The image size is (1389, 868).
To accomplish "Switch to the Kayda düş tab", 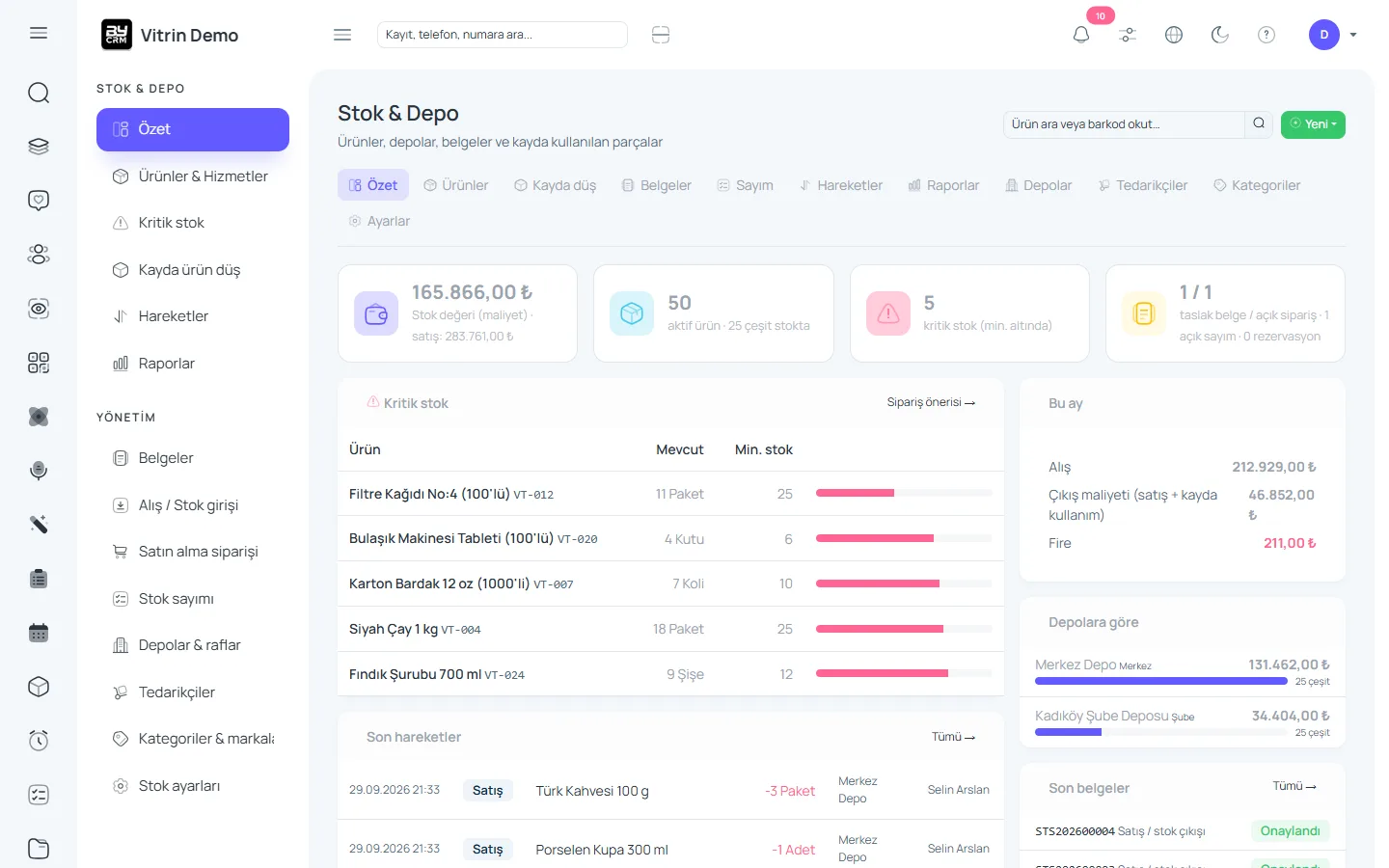I will tap(556, 185).
